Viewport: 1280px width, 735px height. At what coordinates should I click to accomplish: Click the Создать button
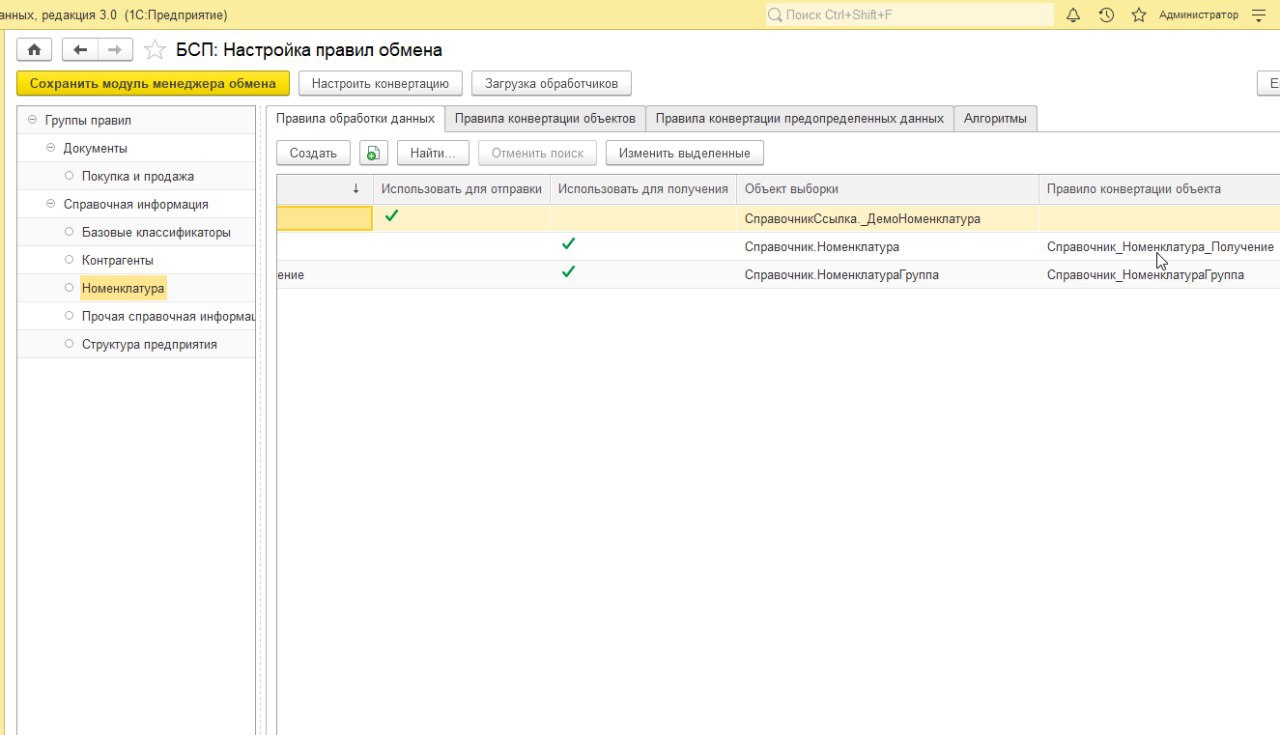(x=313, y=153)
